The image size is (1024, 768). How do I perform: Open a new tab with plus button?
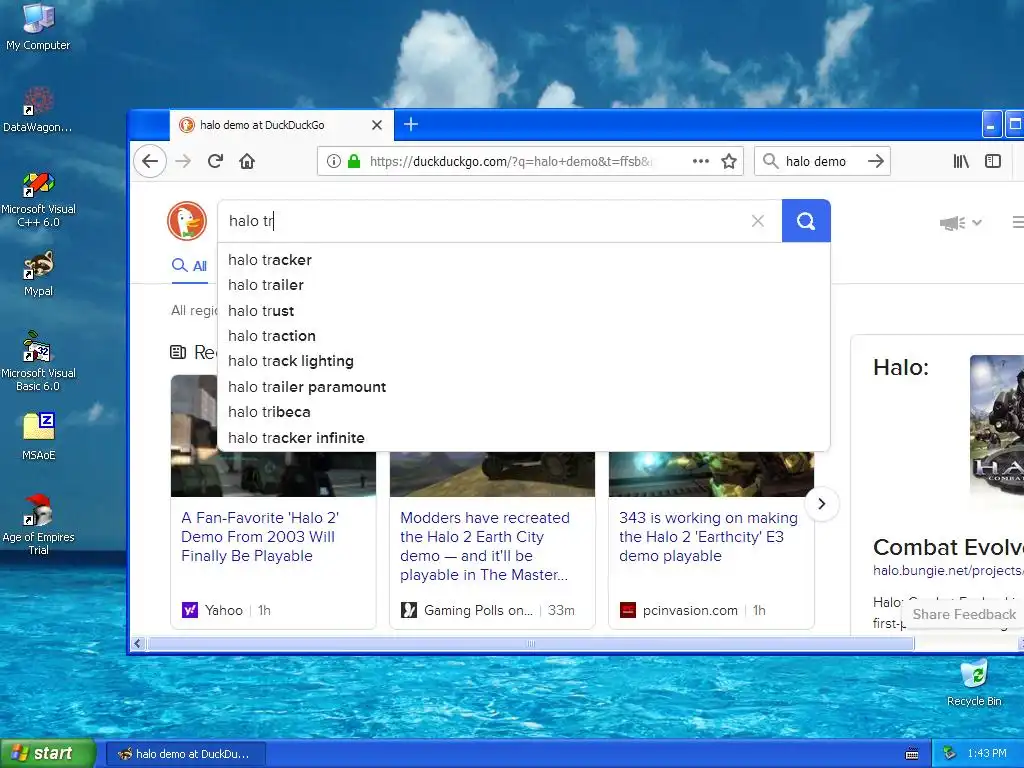click(411, 124)
